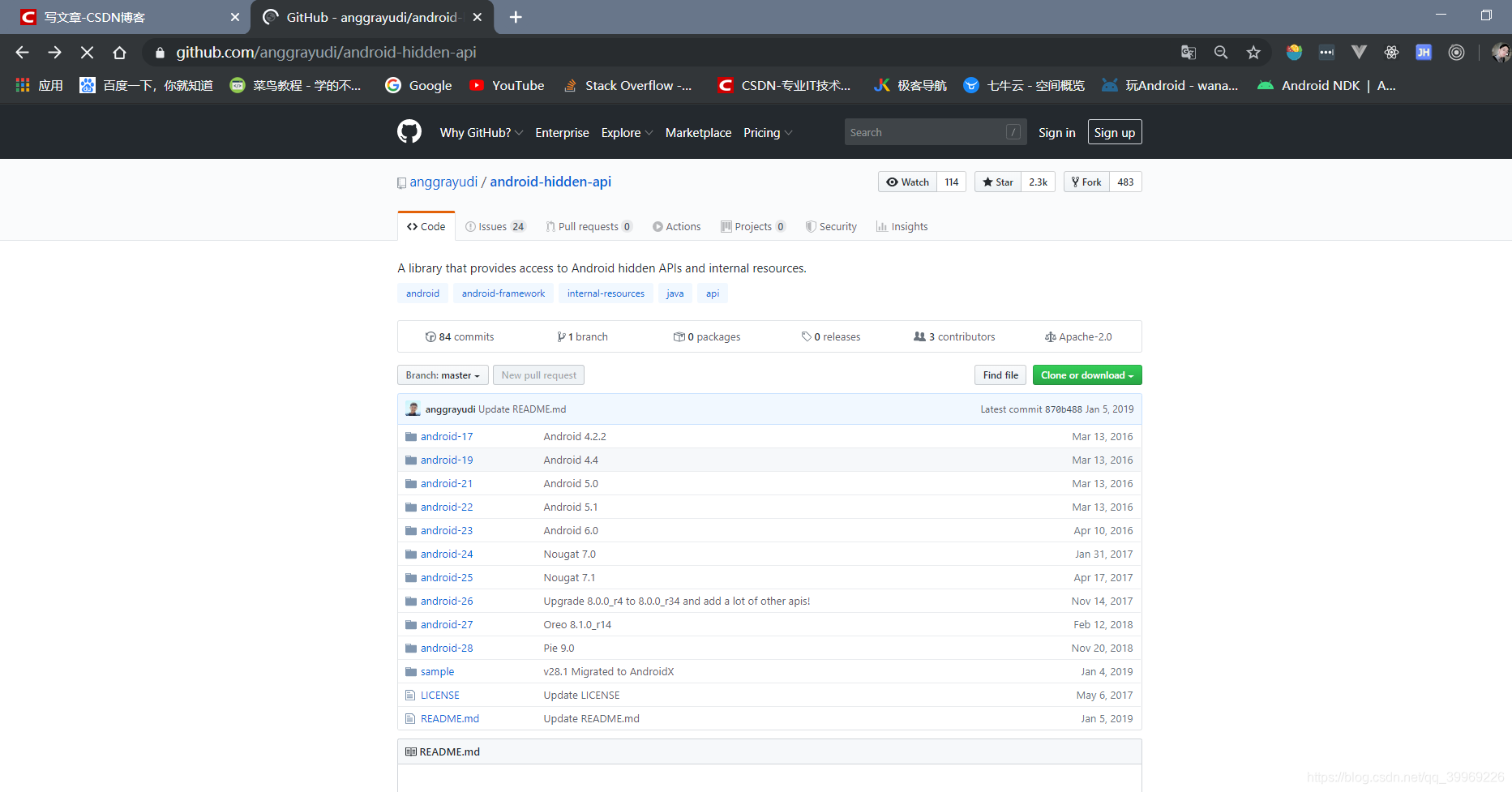The height and width of the screenshot is (792, 1512).
Task: Open the Insights tab icon
Action: point(882,226)
